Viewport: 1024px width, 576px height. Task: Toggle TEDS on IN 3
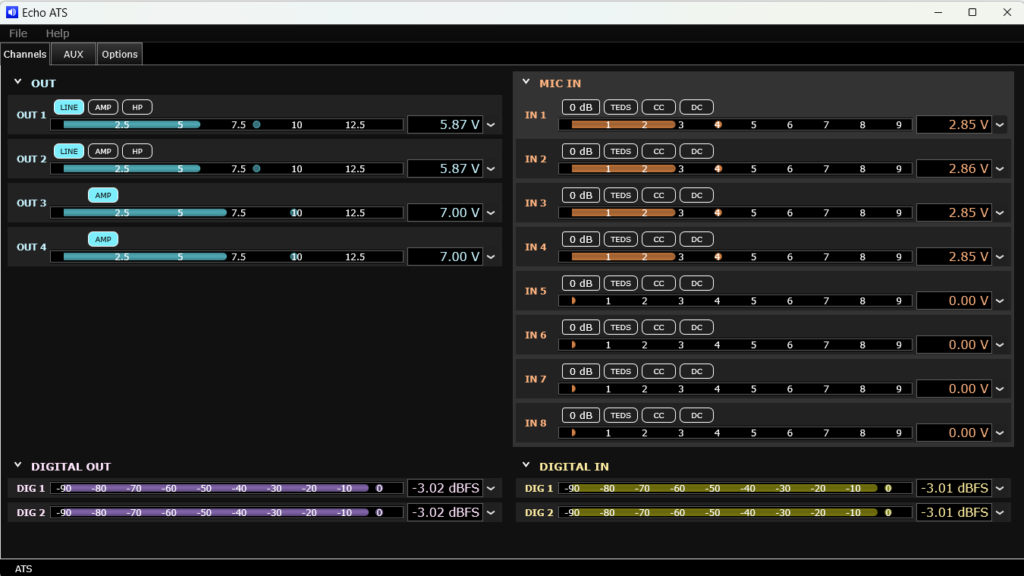click(621, 195)
